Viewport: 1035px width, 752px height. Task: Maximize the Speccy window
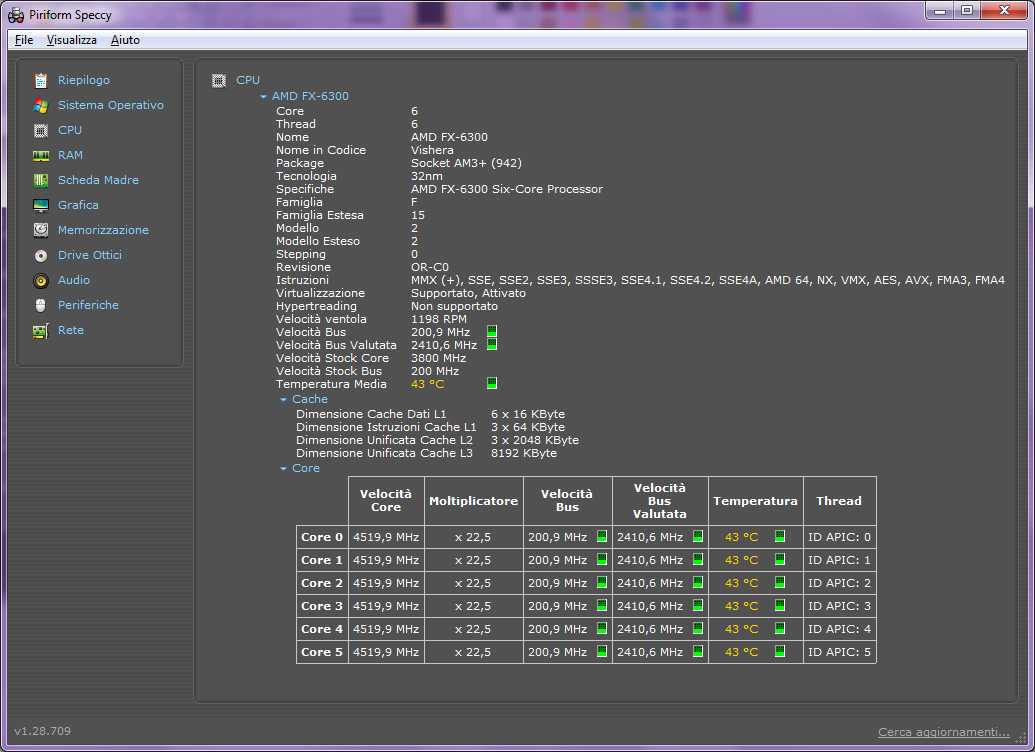967,11
